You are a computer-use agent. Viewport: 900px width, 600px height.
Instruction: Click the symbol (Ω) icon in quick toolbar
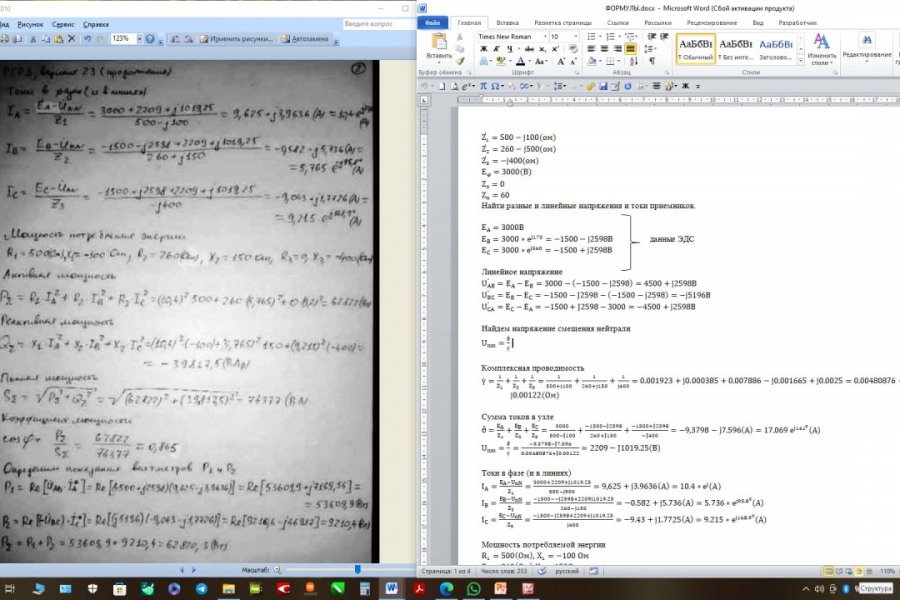[x=495, y=86]
